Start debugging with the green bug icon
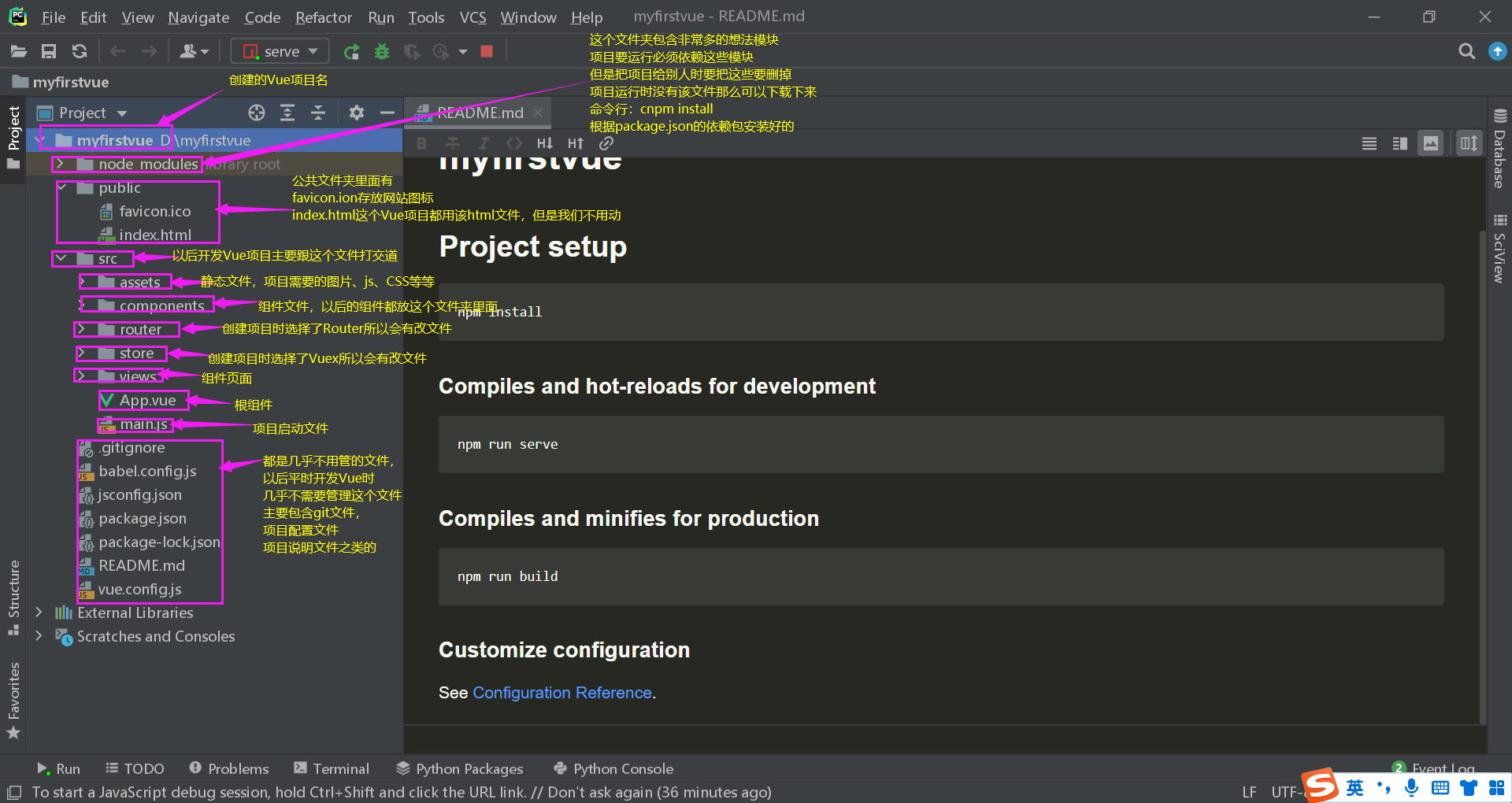 tap(382, 51)
